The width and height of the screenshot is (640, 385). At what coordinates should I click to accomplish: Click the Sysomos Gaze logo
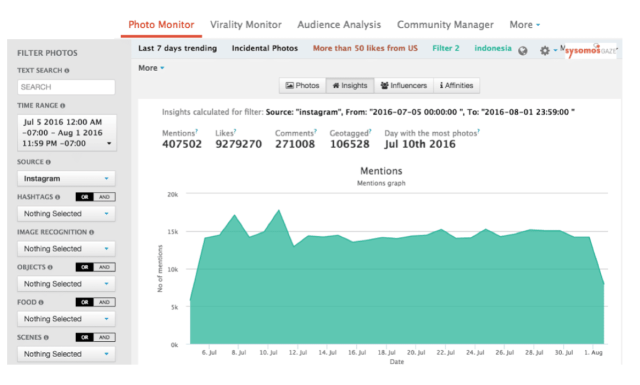pos(591,51)
